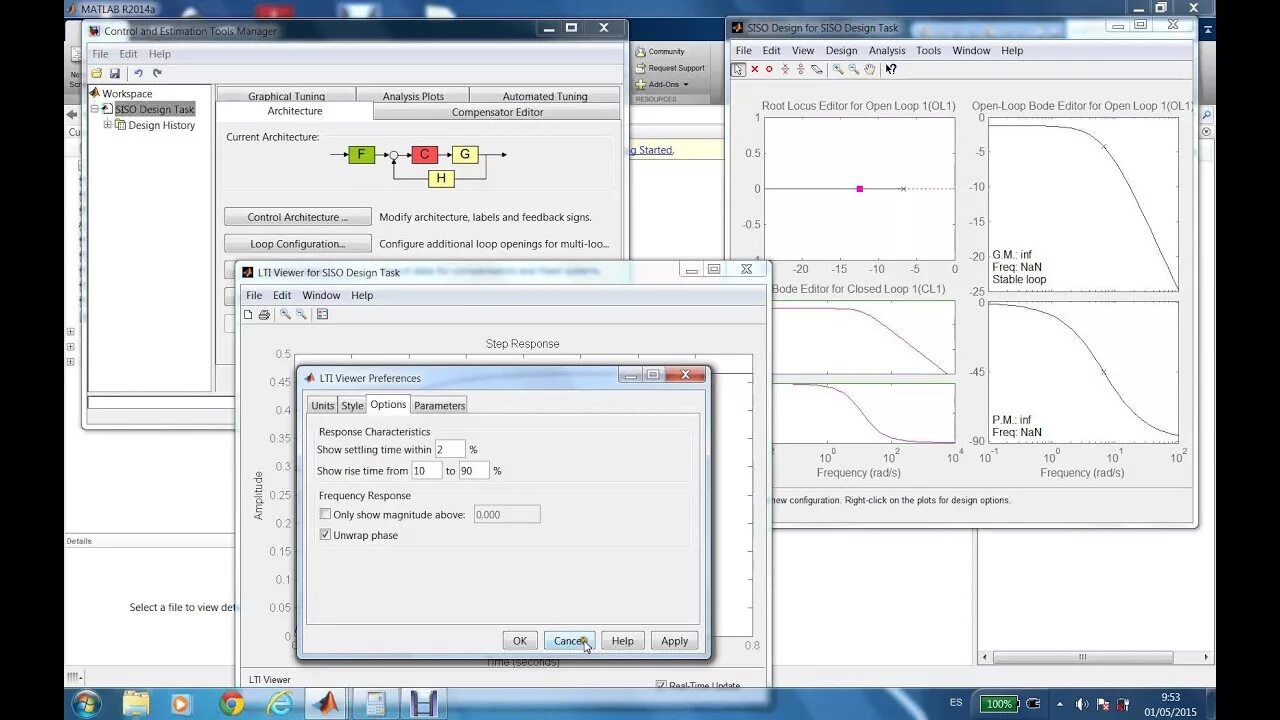
Task: Redo icon in Control and Estimation Tools Manager
Action: point(157,73)
